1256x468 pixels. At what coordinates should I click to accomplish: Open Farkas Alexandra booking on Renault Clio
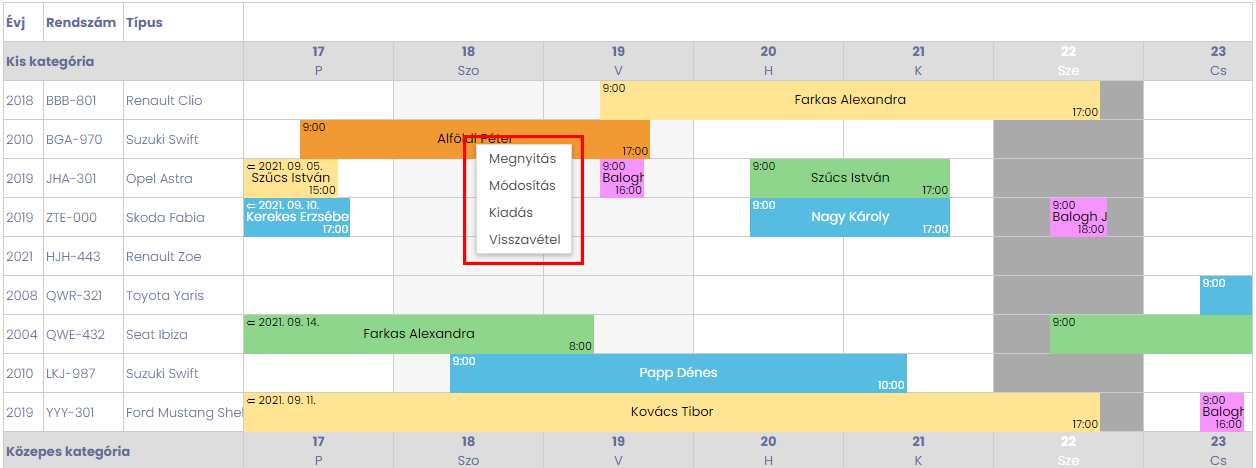(850, 100)
